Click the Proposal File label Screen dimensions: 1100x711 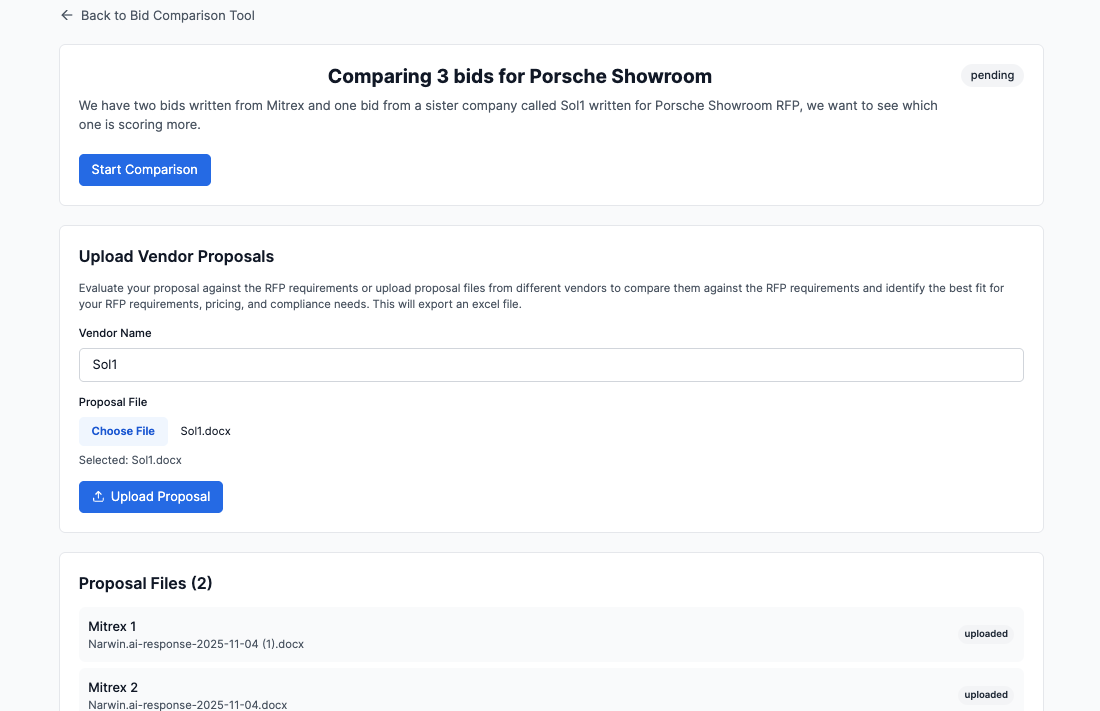[x=113, y=402]
